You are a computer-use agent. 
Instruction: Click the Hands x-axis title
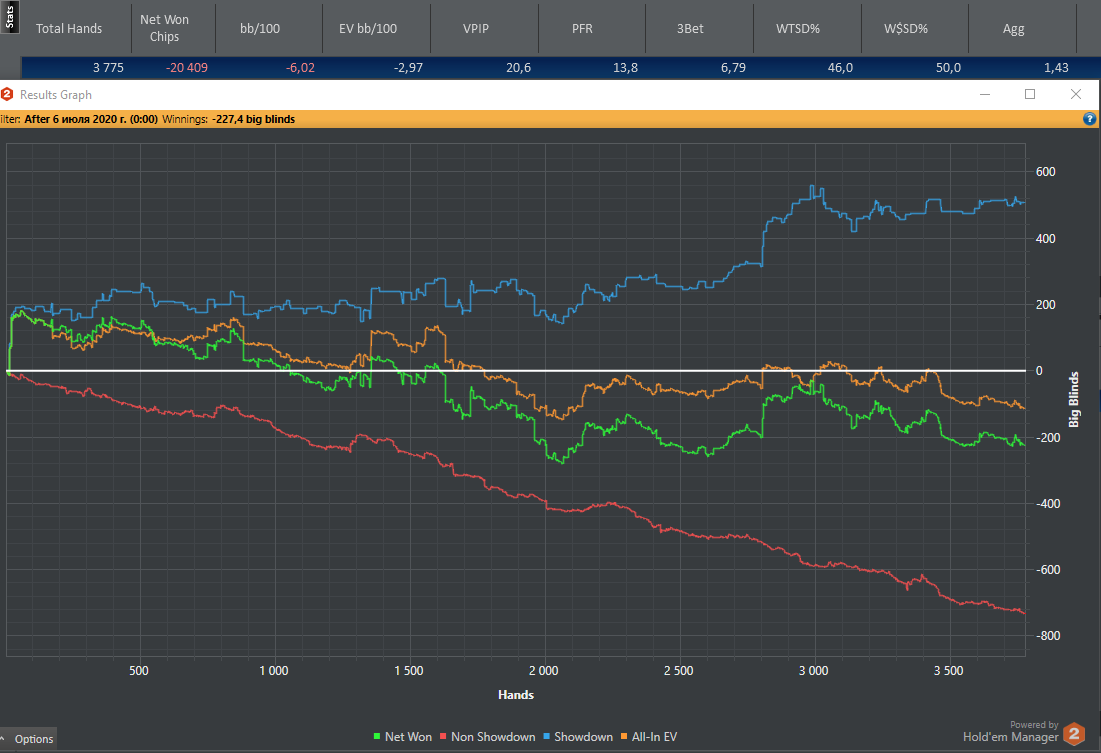click(516, 695)
